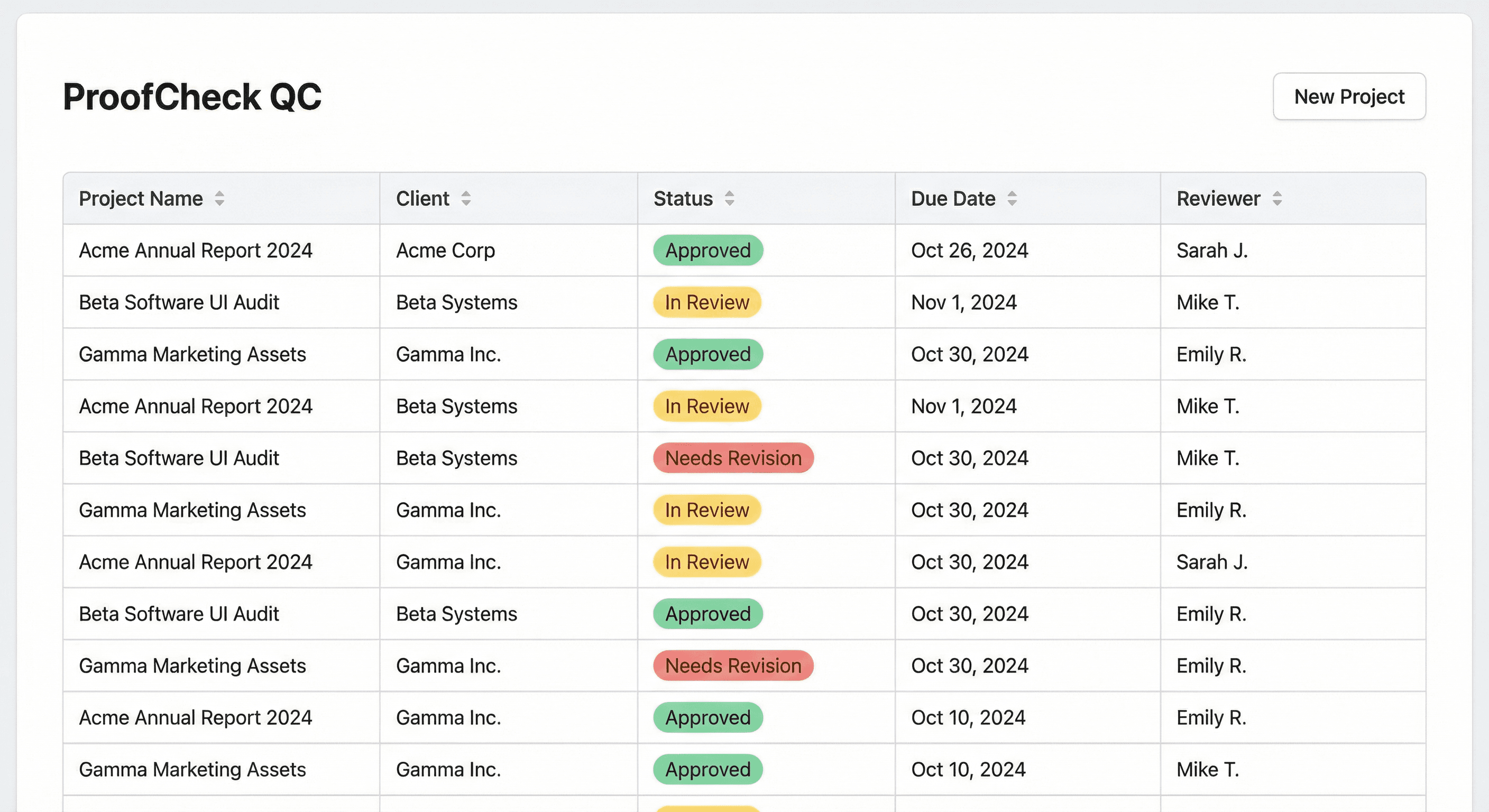This screenshot has width=1489, height=812.
Task: Click the Acme Corp client cell
Action: pyautogui.click(x=445, y=250)
